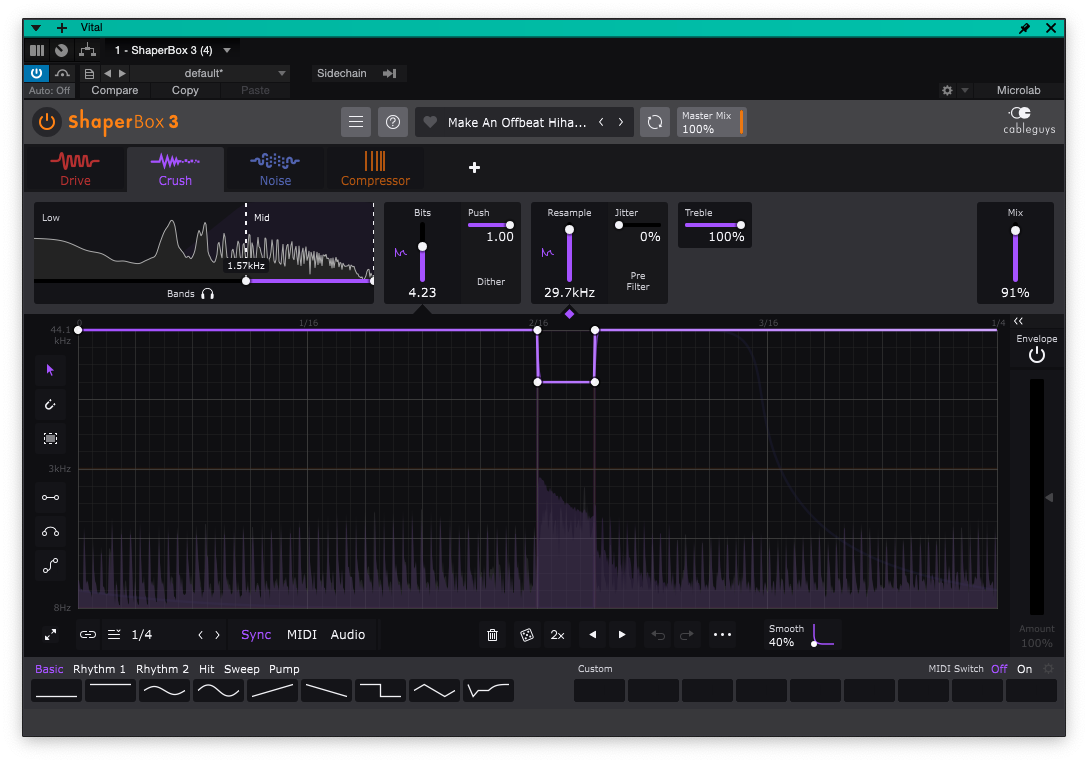Toggle the Dither option
Image resolution: width=1088 pixels, height=763 pixels.
491,282
